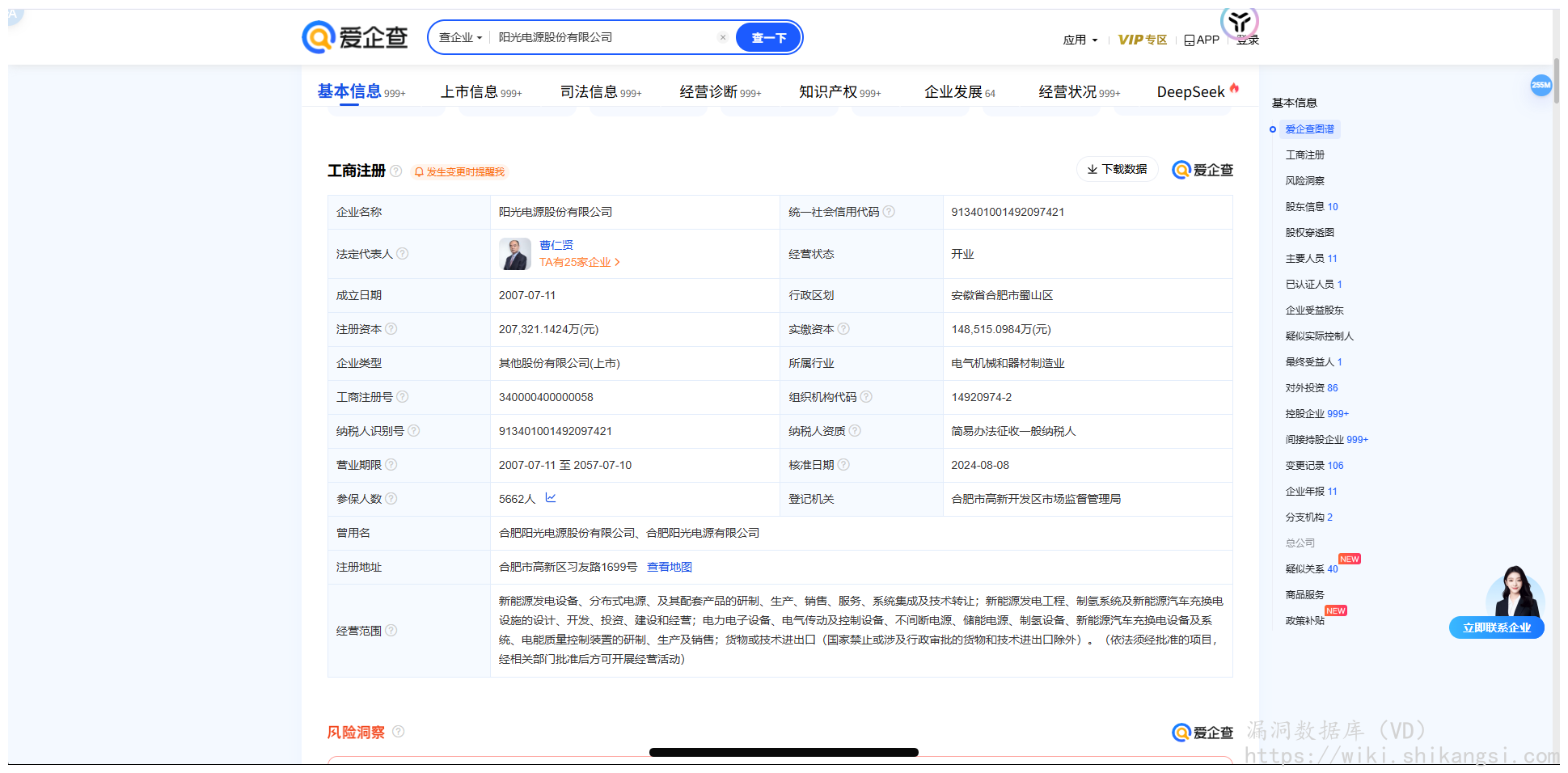The image size is (1568, 773).
Task: Click help icon beside 经营范围
Action: click(x=391, y=630)
